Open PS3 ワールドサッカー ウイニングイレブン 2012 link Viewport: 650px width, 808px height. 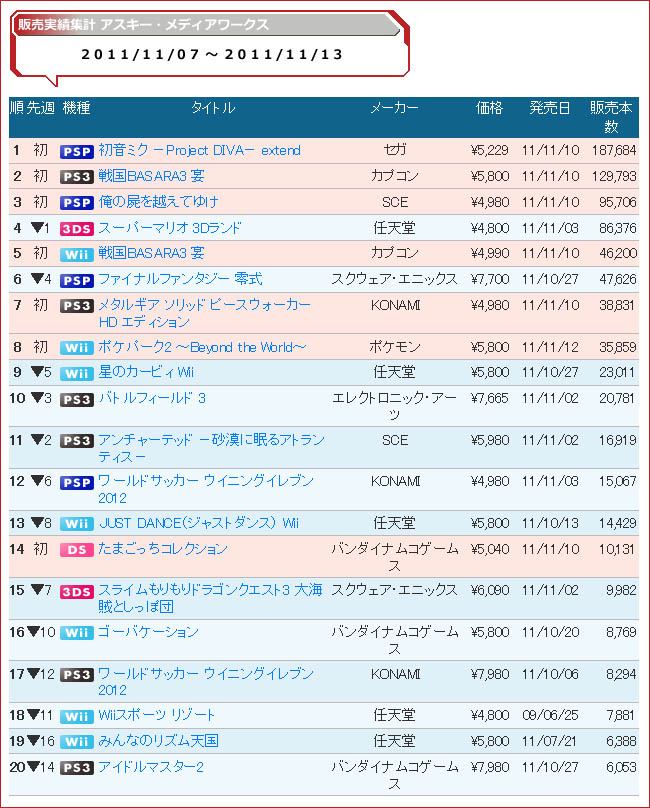(206, 682)
